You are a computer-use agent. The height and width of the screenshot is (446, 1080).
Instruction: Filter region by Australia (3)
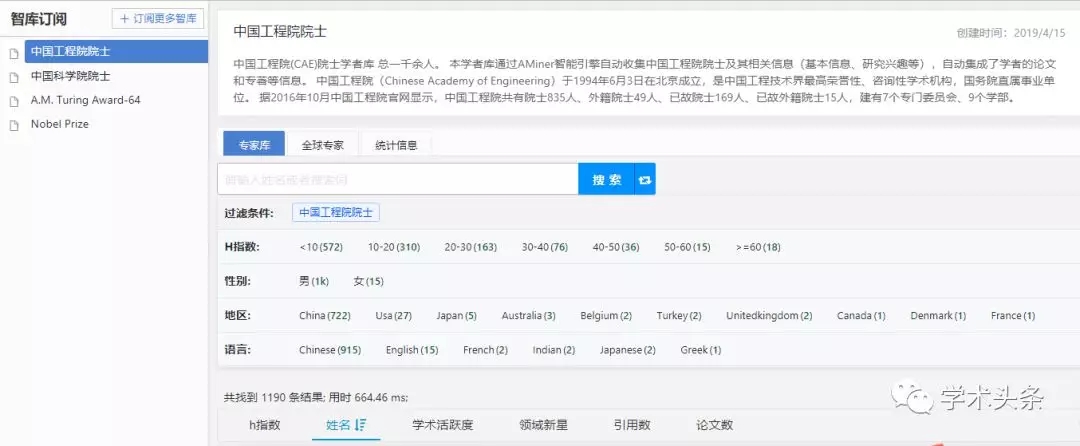click(528, 316)
